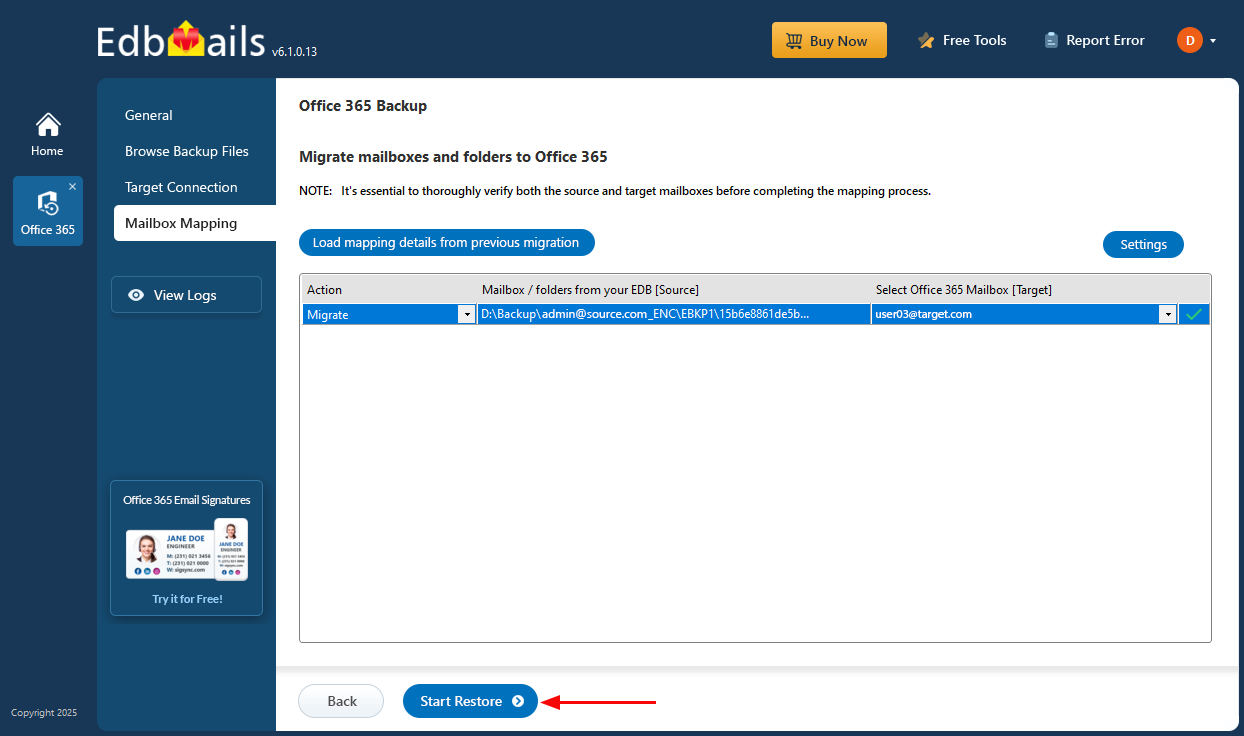
Task: Click the Migrate action cell text
Action: [x=328, y=314]
